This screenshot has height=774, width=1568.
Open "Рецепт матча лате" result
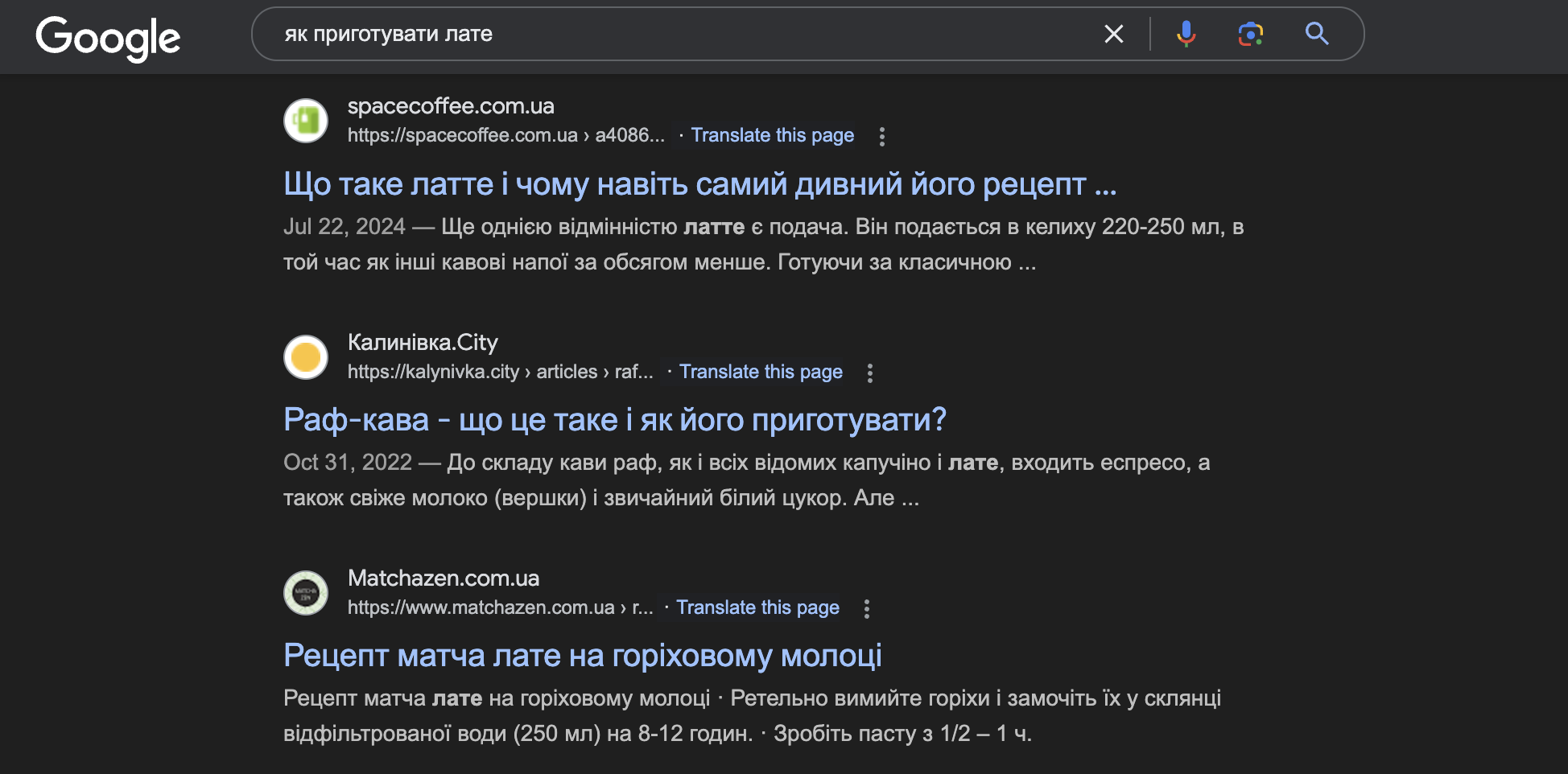(x=582, y=656)
